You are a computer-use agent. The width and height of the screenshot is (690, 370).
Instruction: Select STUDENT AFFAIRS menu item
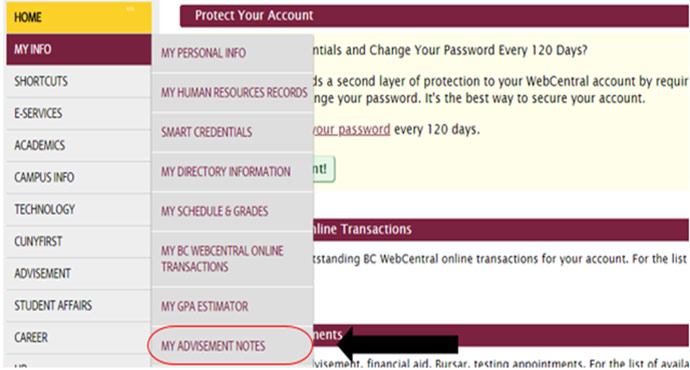(x=79, y=306)
